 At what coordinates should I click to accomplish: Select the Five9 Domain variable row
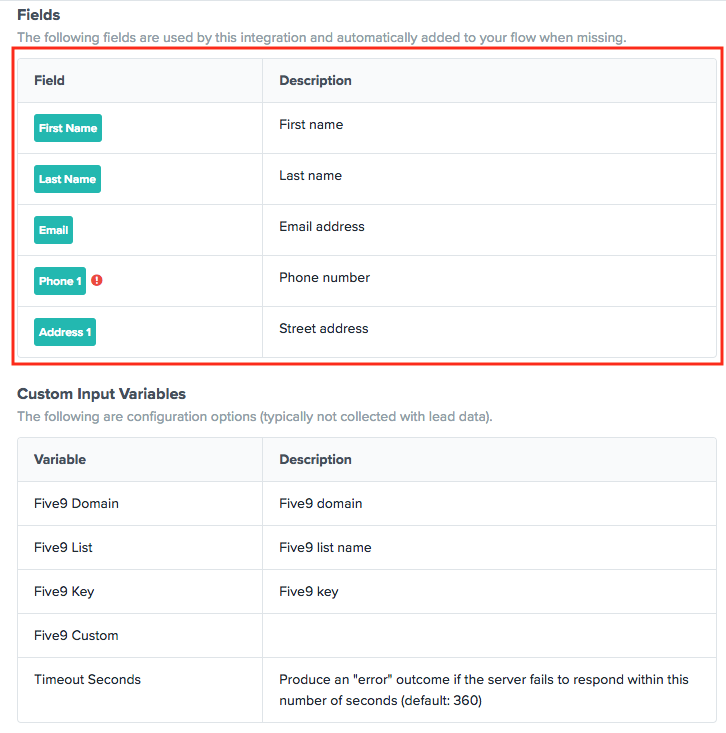367,503
